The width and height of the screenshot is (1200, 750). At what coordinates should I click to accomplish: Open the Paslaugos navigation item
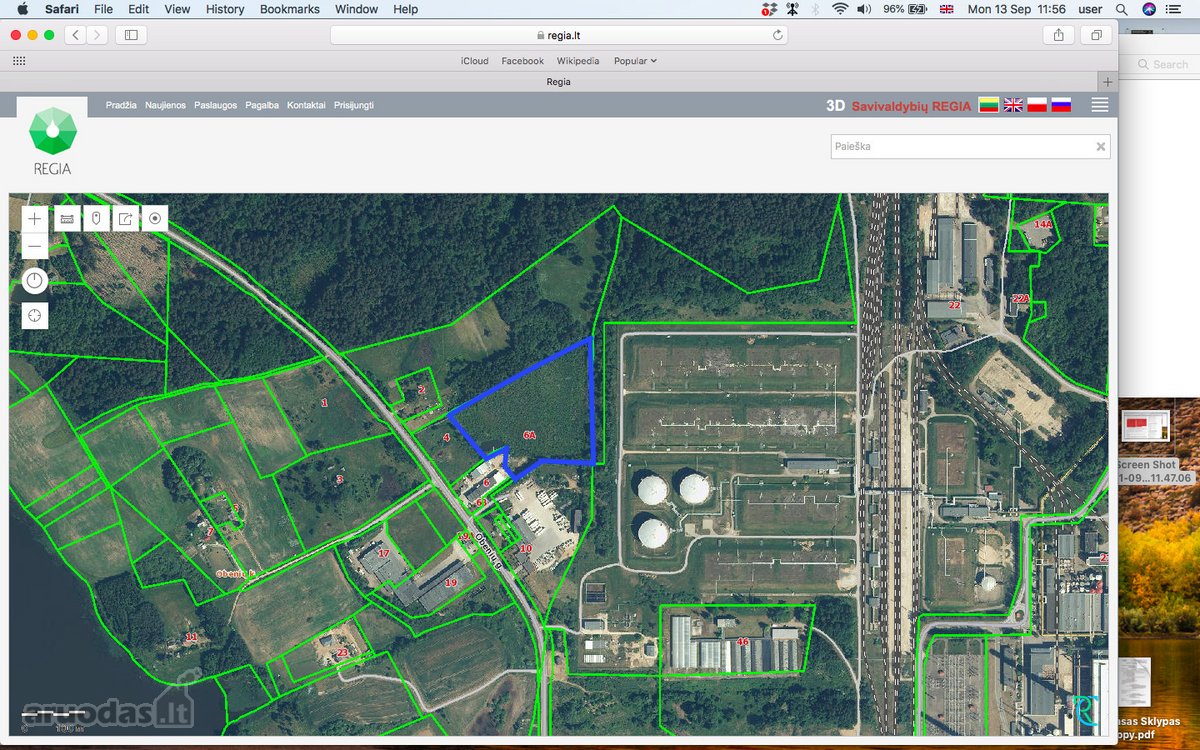(216, 105)
